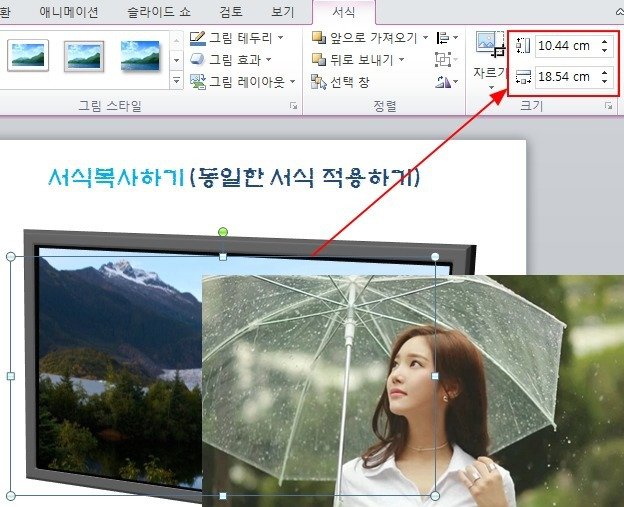This screenshot has width=624, height=507.
Task: Open the 크기 dialog launcher
Action: coord(608,105)
